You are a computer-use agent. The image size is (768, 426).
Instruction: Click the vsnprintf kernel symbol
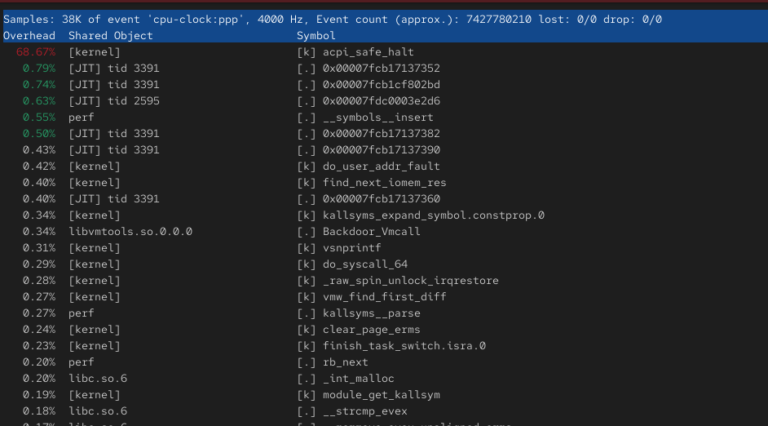[351, 248]
